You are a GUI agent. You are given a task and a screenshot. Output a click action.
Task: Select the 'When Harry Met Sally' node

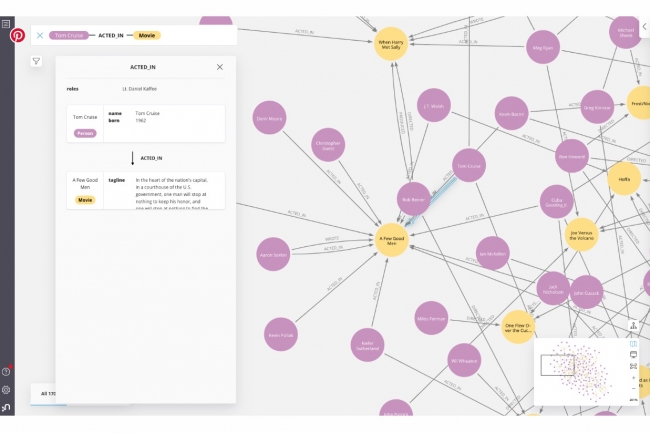tap(391, 44)
